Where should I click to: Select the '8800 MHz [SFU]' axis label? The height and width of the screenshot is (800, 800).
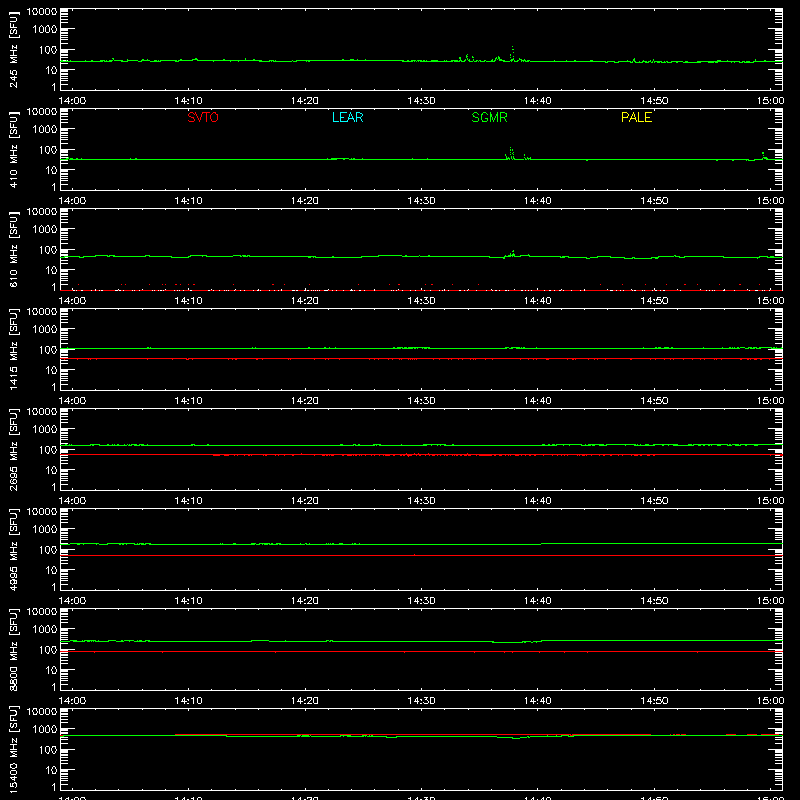(x=14, y=650)
